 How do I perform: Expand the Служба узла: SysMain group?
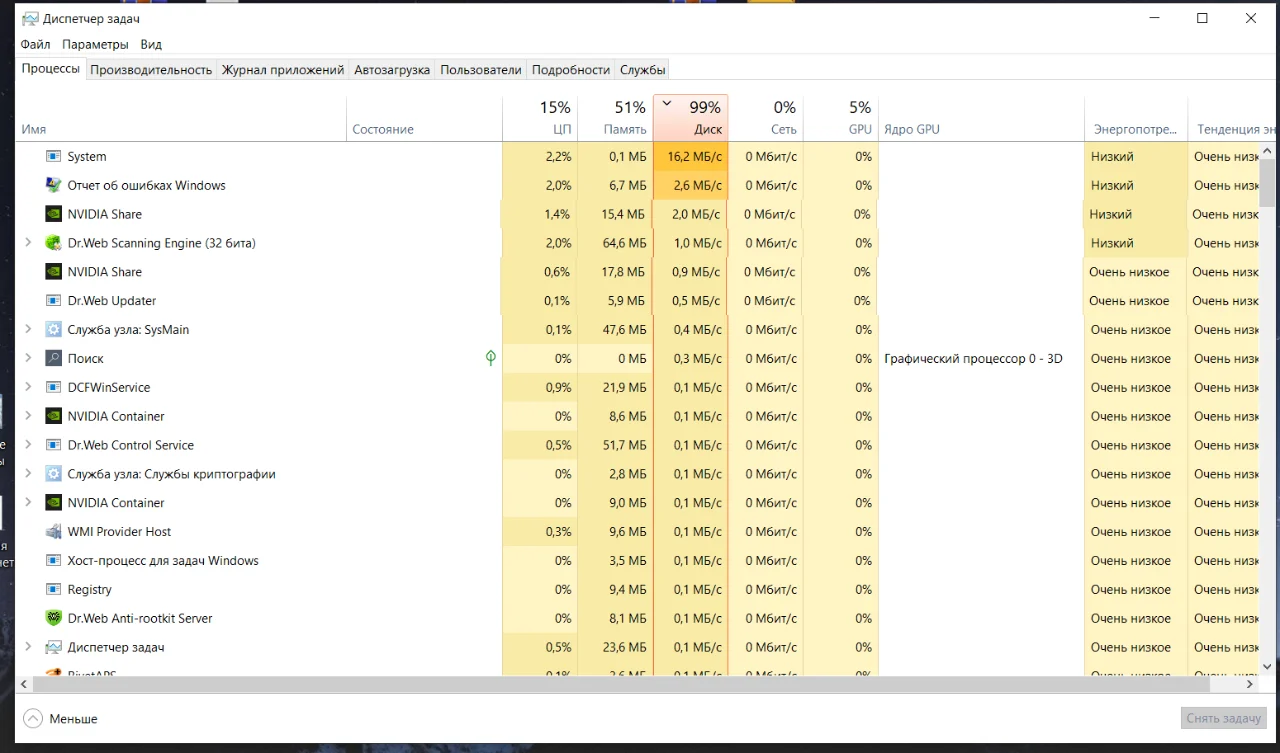pos(28,330)
